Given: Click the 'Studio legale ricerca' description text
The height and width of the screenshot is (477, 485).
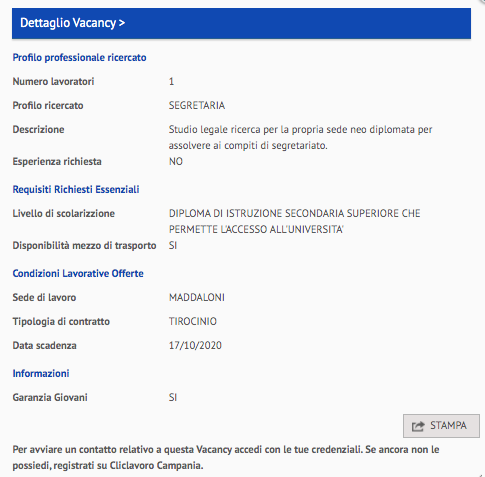Looking at the screenshot, I should coord(300,137).
